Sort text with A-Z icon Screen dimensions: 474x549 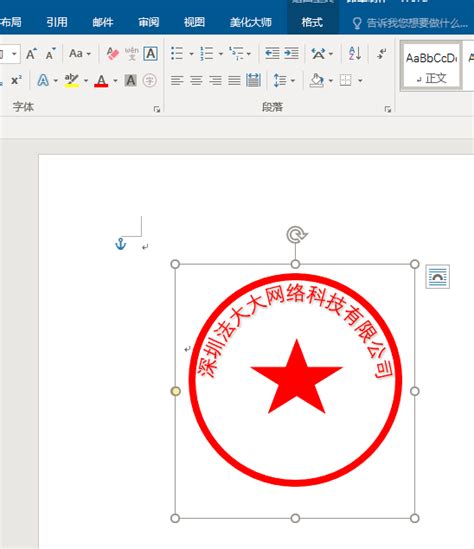click(355, 54)
